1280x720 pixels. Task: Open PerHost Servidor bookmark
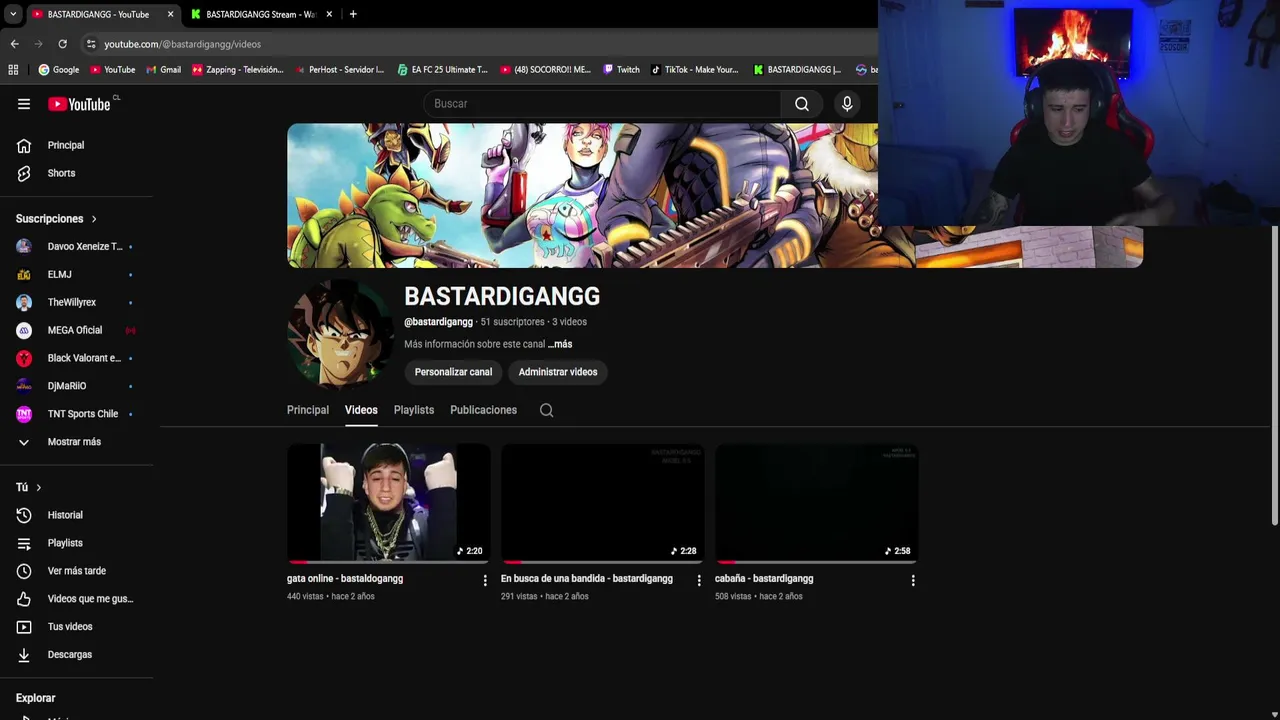pos(339,70)
